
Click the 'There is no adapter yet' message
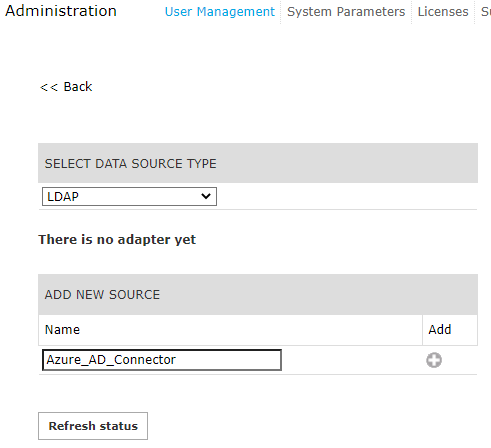coord(117,239)
